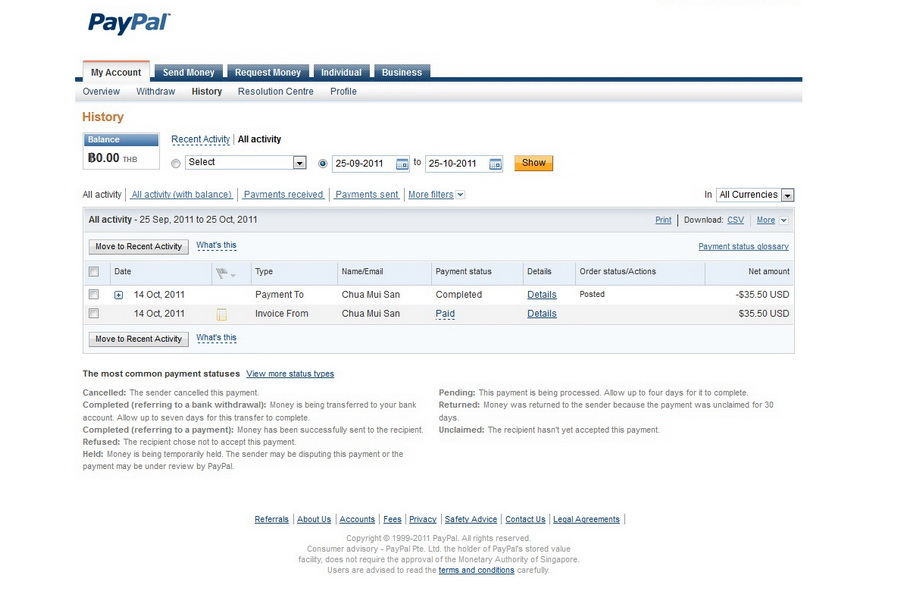Image resolution: width=900 pixels, height=598 pixels.
Task: Select the History submenu item
Action: (207, 92)
